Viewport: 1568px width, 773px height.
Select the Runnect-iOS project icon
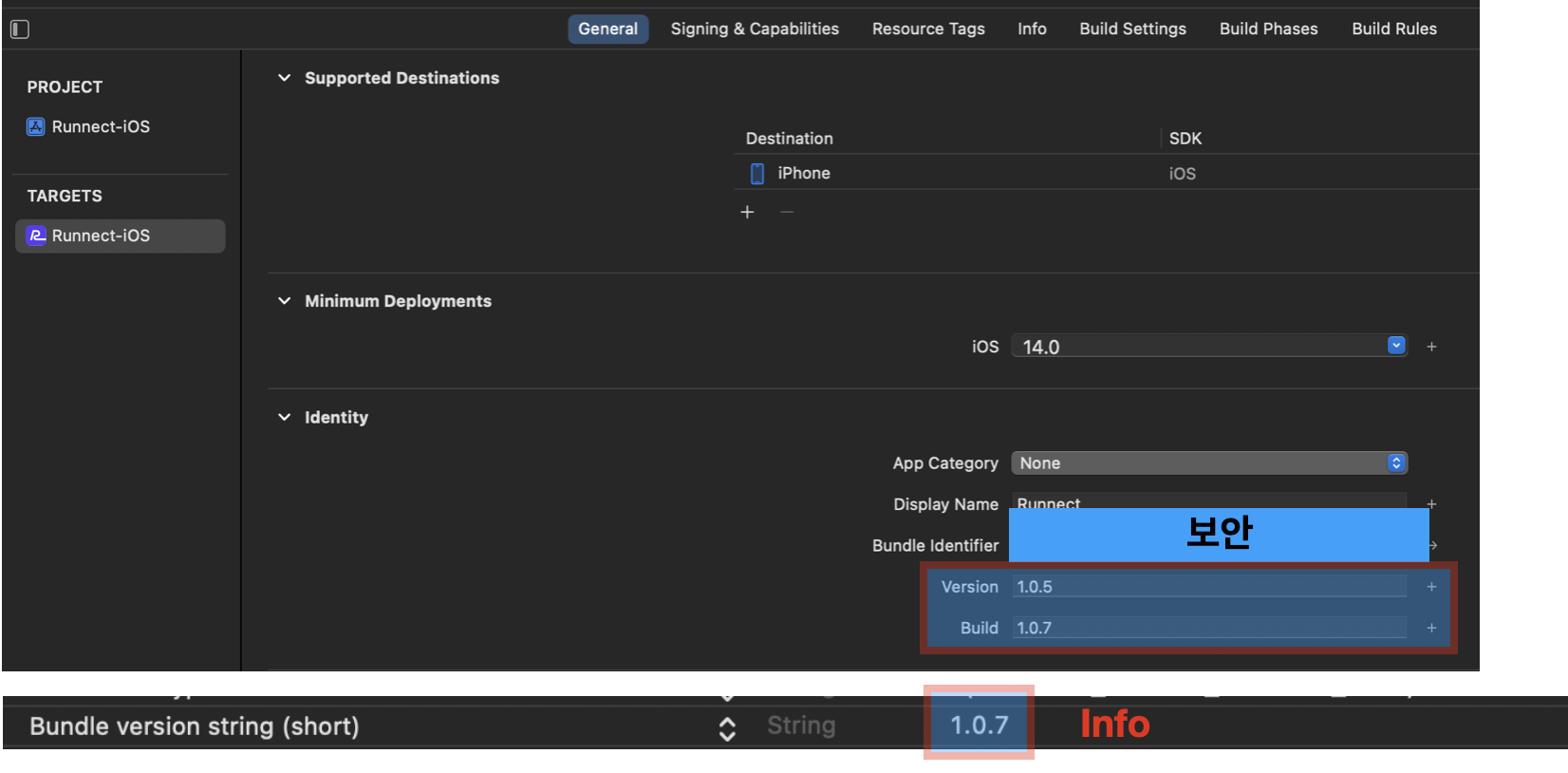[x=36, y=127]
